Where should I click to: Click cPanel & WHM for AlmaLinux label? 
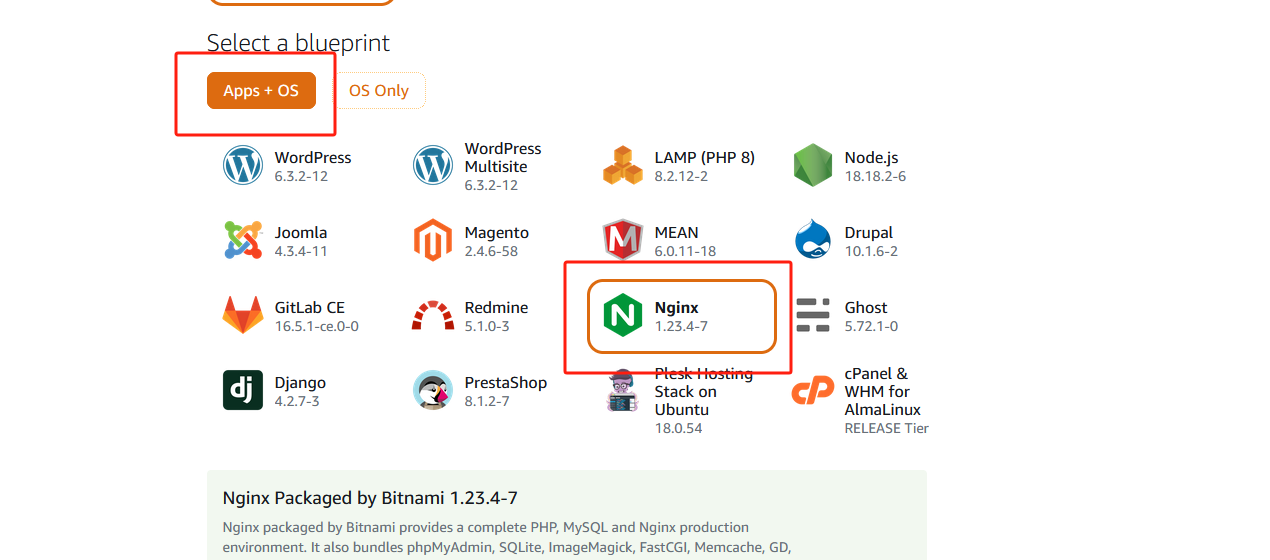(883, 391)
